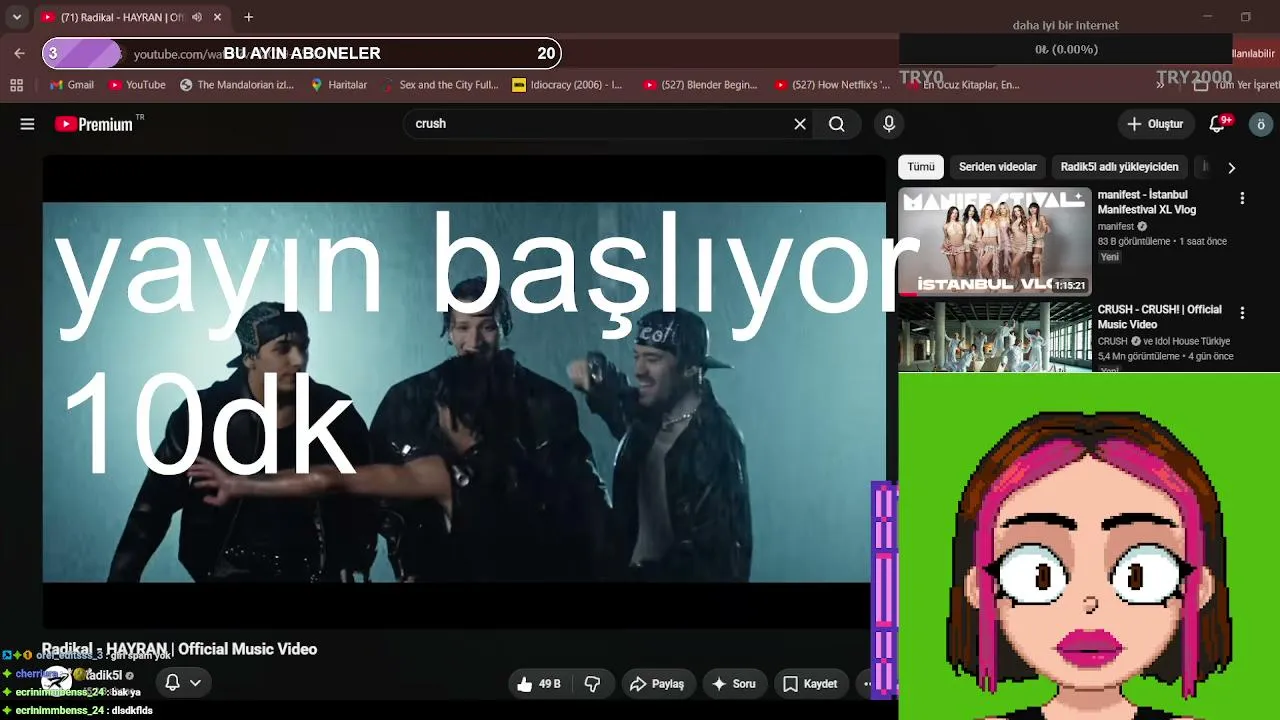1280x720 pixels.
Task: Open En Ucuz Kitaplar bookmark
Action: pos(963,85)
